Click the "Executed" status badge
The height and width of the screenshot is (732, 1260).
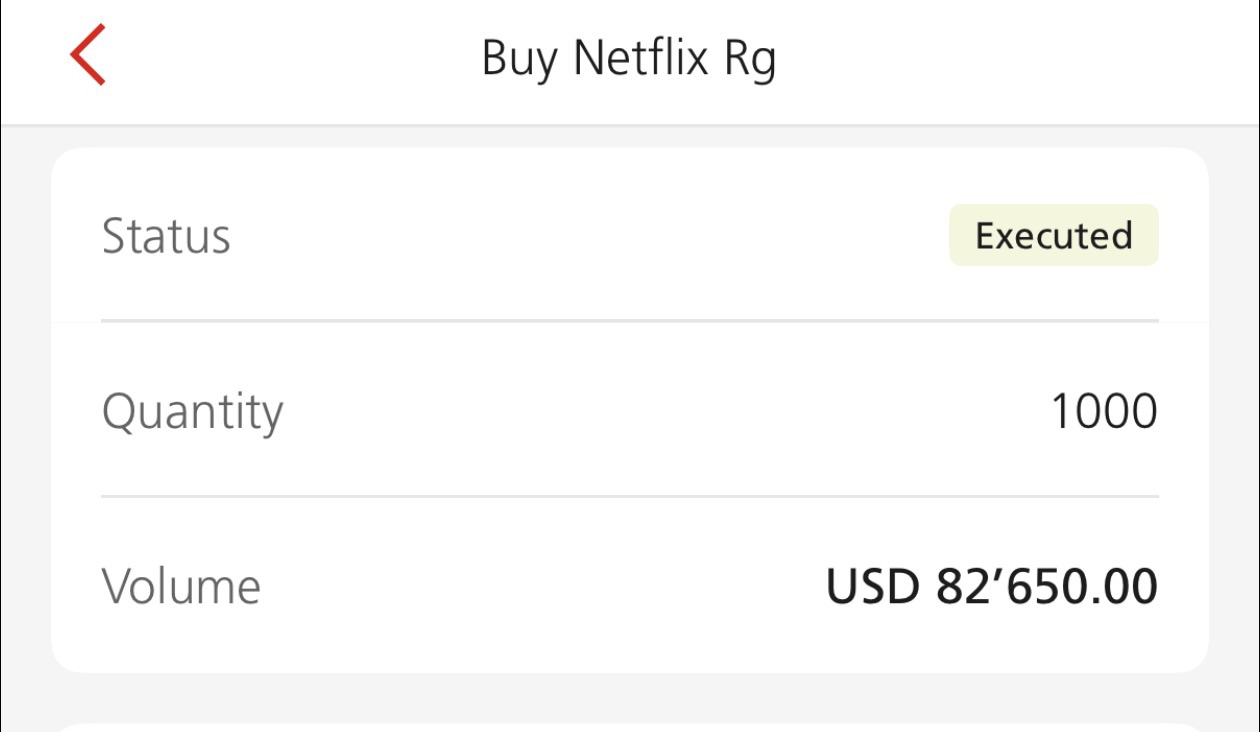point(1053,236)
